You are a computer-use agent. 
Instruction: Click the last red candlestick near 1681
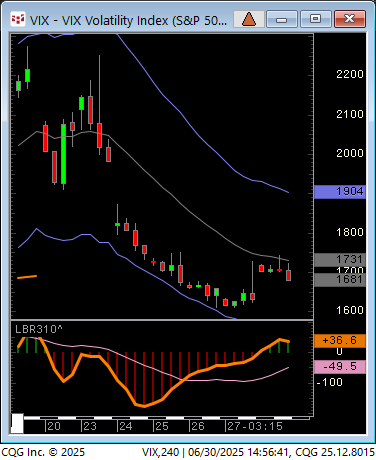point(289,275)
